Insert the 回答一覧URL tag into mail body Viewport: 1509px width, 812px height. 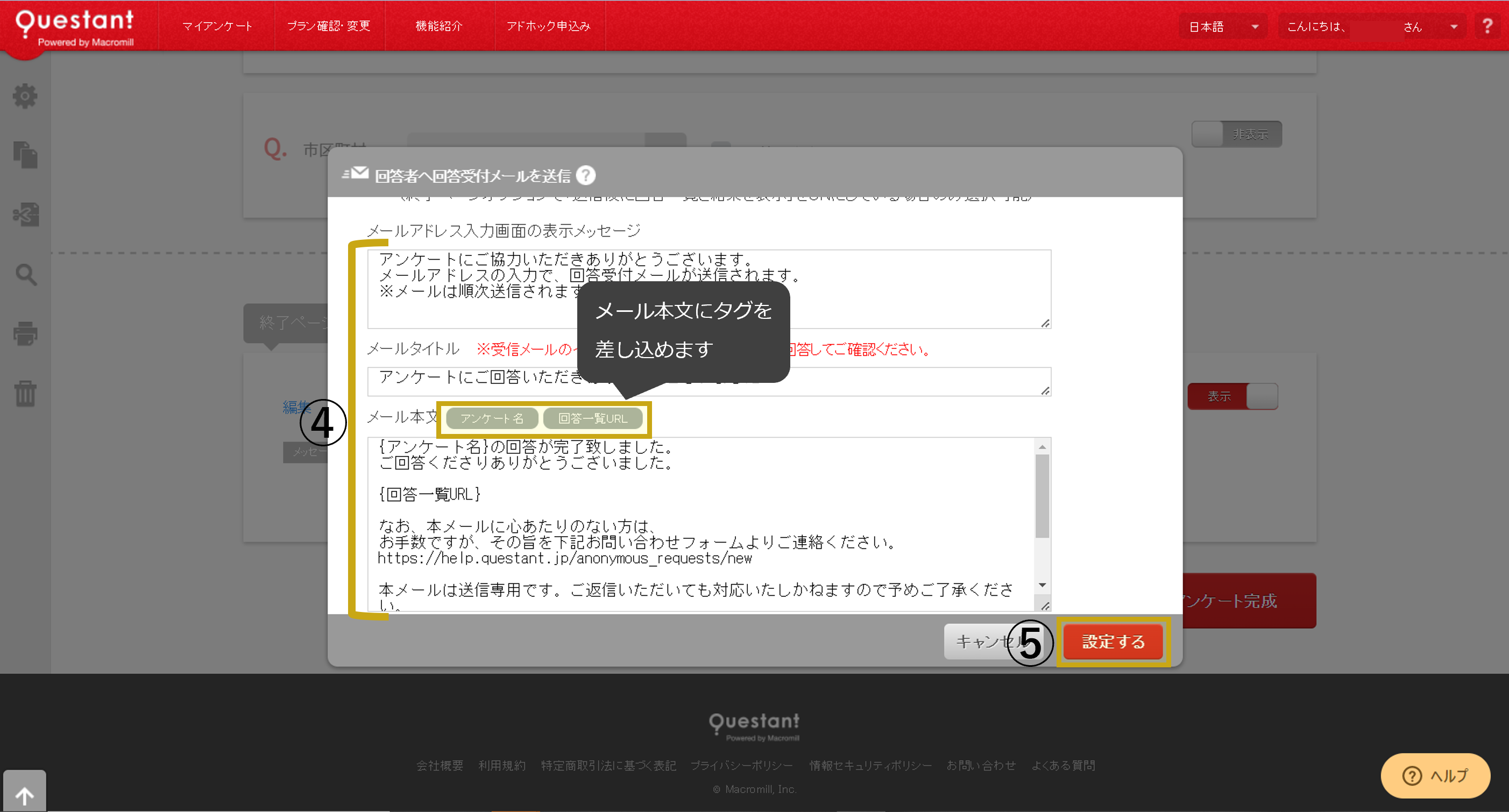(592, 418)
